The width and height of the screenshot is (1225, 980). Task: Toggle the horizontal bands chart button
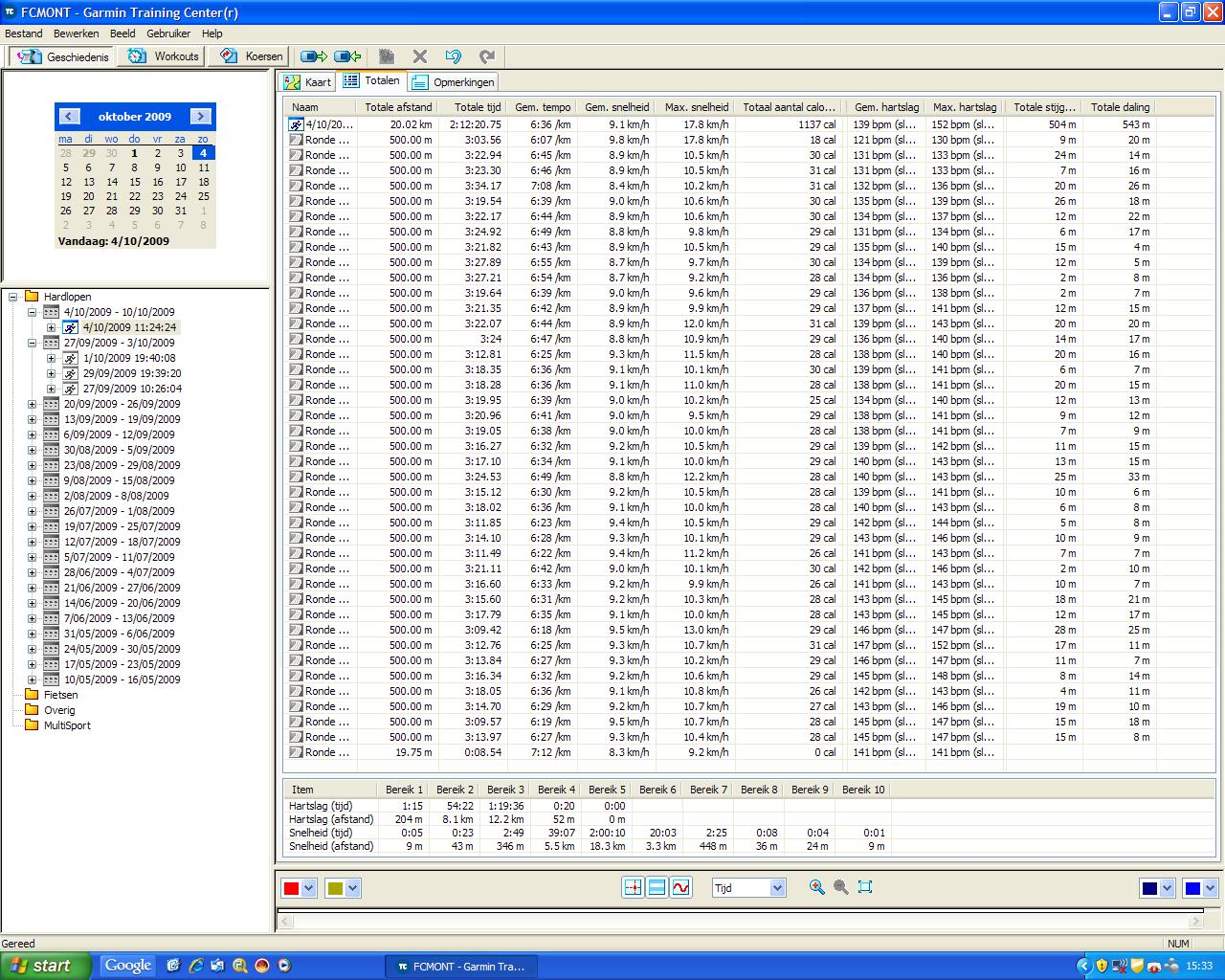657,887
